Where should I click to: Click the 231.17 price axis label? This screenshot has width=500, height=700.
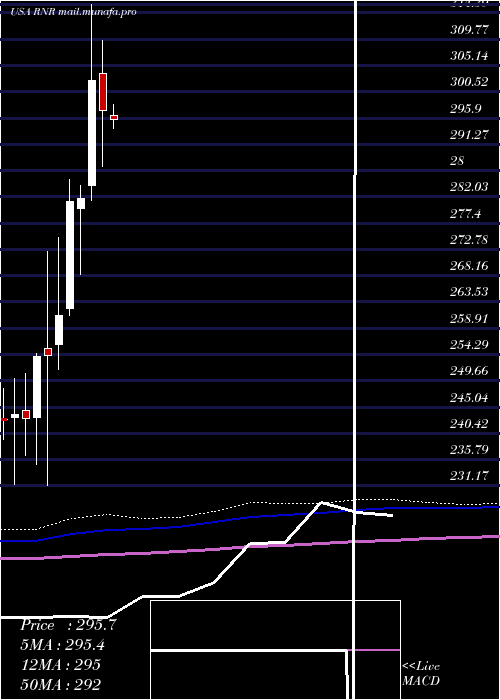[470, 475]
